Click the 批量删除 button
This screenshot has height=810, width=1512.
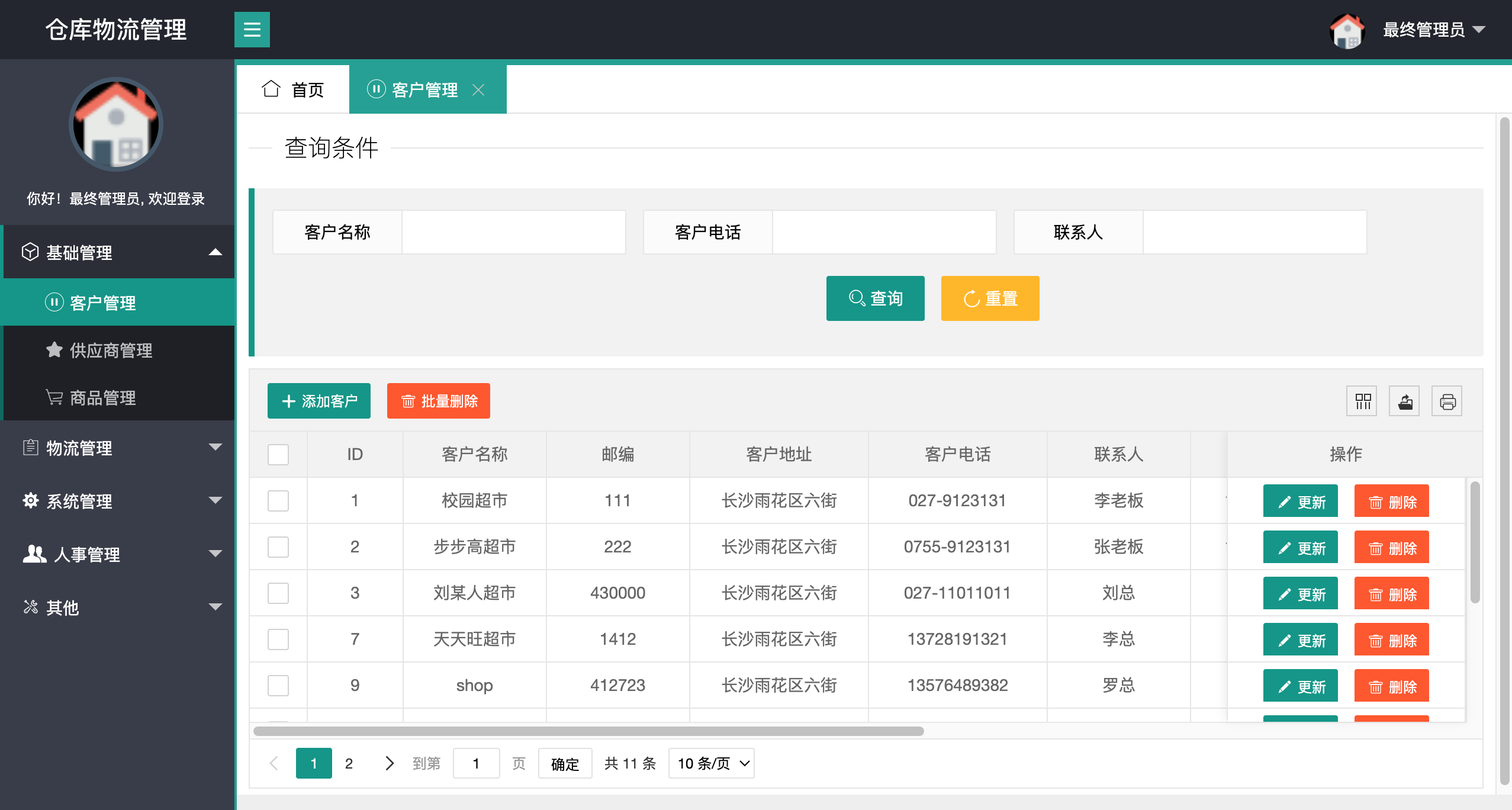(x=438, y=401)
